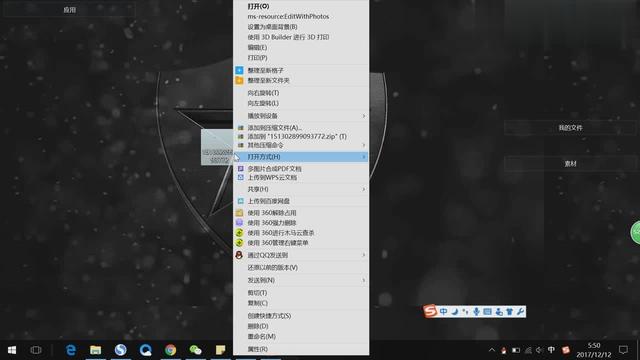Open network status in the system tray
The image size is (640, 360).
point(528,350)
